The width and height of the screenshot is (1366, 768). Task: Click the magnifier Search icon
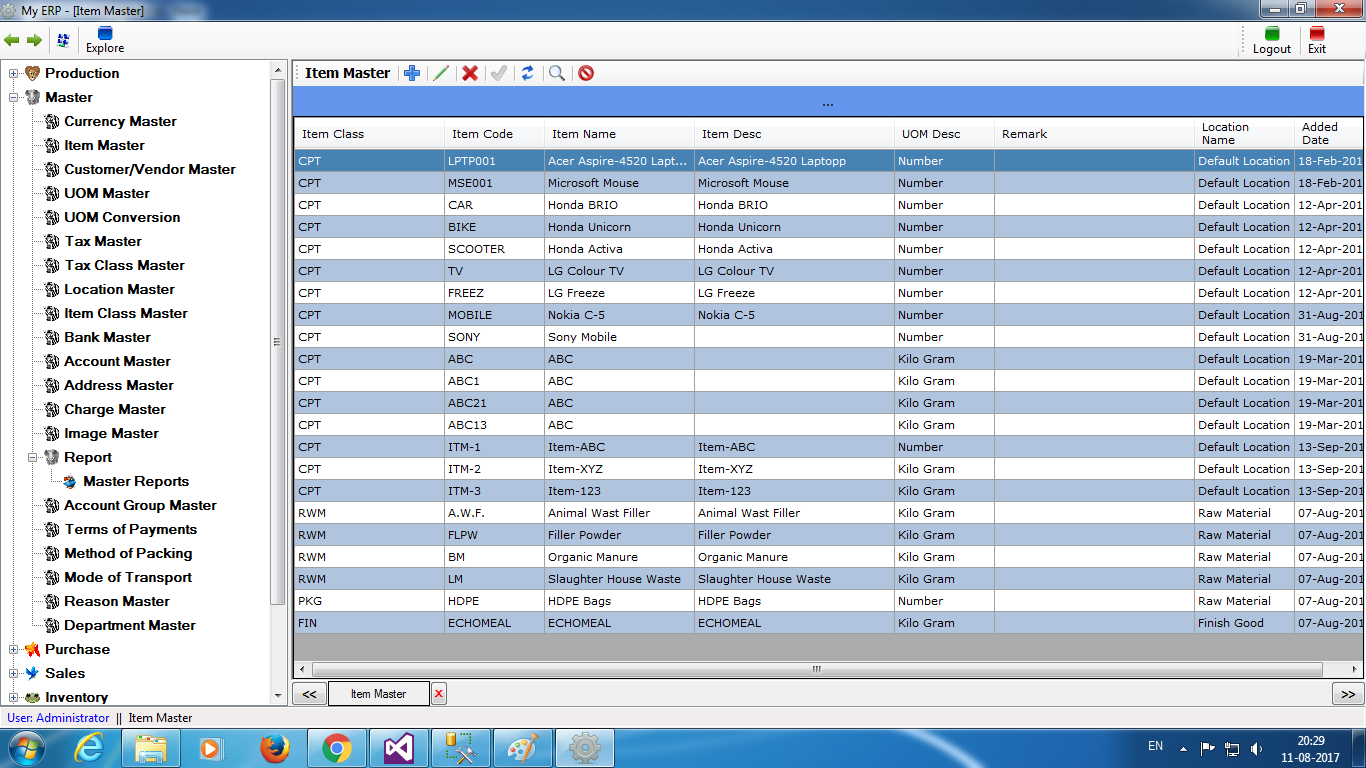click(557, 73)
